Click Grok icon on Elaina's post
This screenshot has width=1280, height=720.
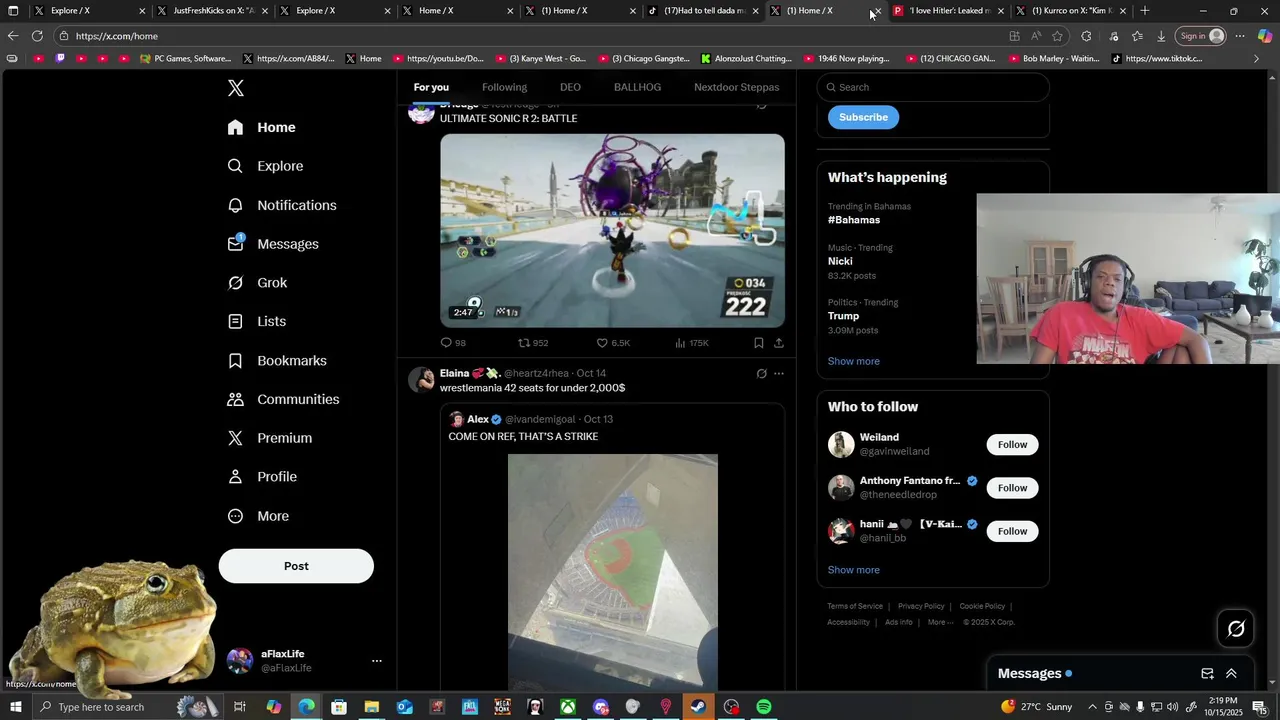761,374
